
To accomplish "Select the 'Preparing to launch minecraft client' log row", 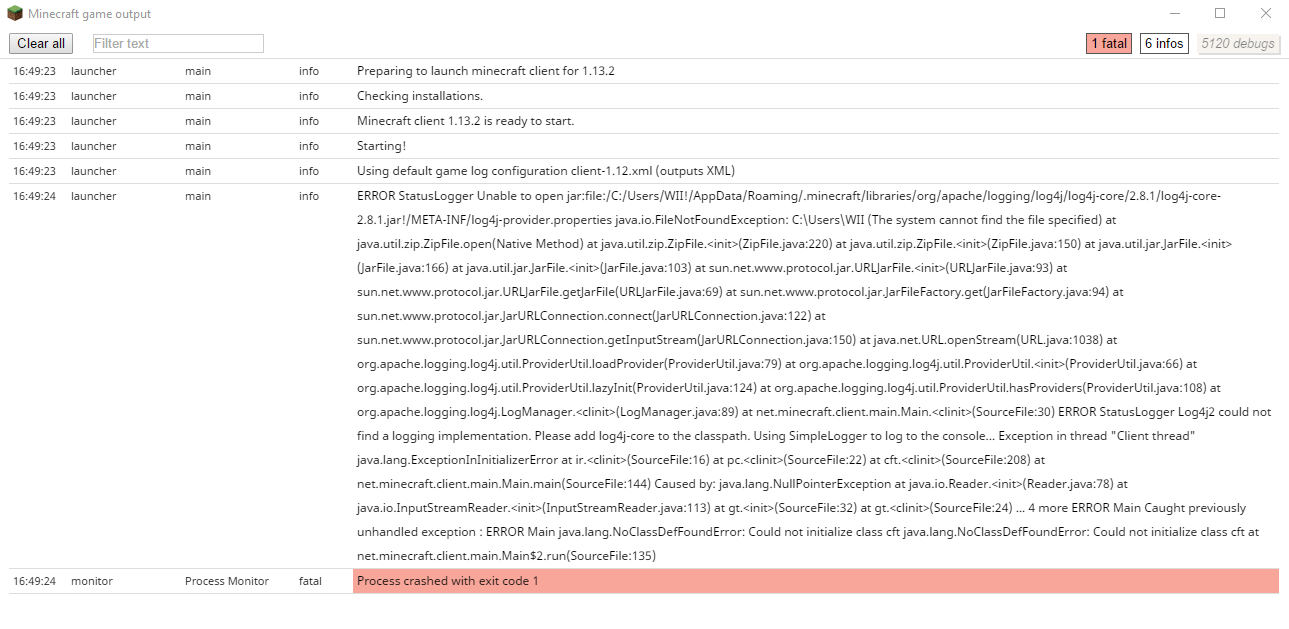I will click(485, 72).
